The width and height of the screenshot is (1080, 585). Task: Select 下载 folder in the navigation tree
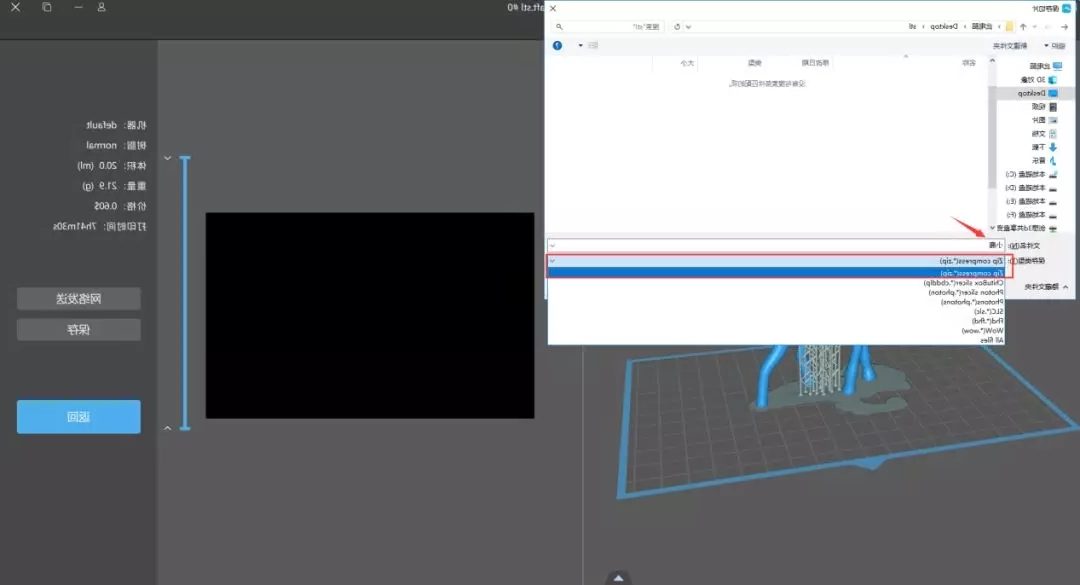click(1044, 147)
